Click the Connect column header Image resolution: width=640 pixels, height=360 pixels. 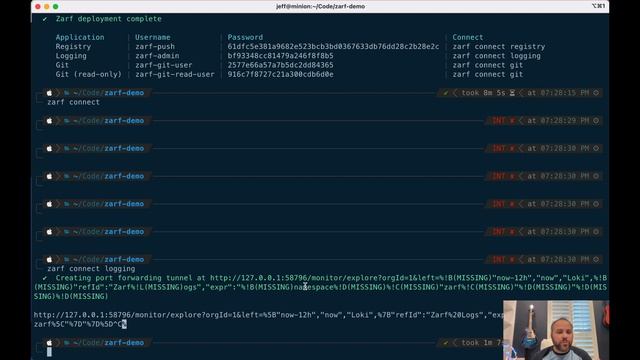click(468, 37)
